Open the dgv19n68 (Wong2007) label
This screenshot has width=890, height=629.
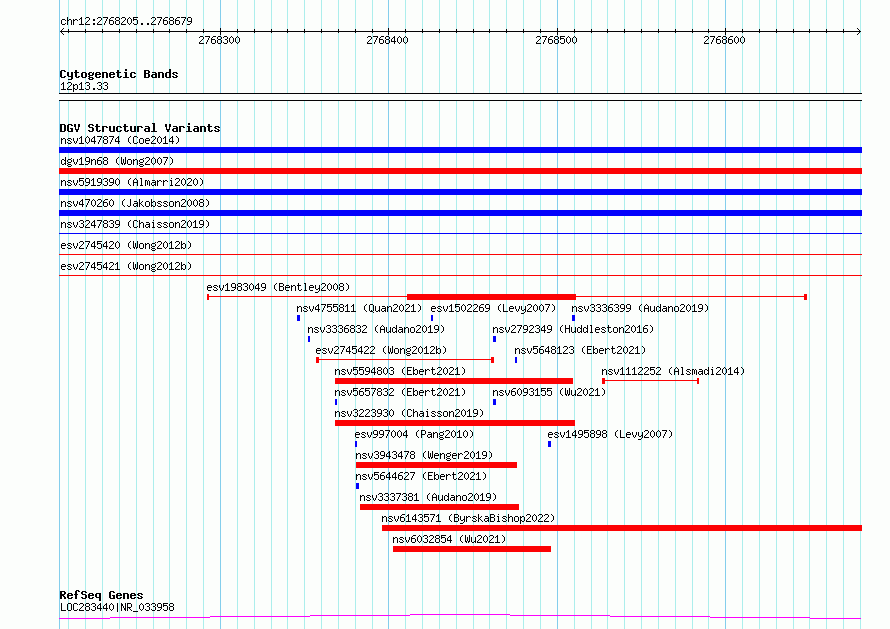[x=117, y=161]
